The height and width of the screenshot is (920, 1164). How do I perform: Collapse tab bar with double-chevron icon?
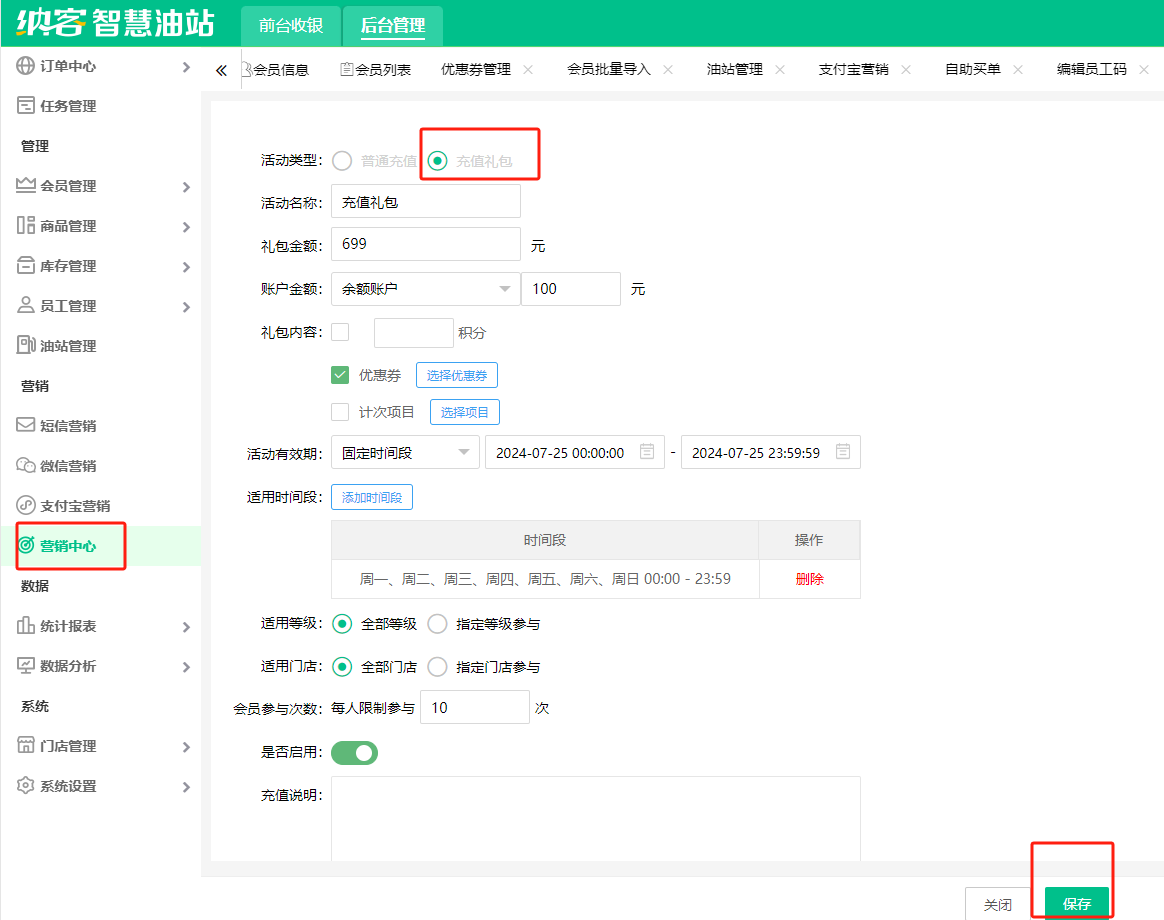tap(222, 70)
